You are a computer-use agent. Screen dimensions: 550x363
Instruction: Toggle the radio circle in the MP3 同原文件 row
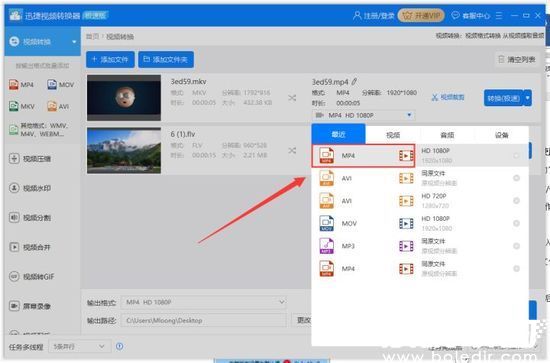tap(516, 246)
